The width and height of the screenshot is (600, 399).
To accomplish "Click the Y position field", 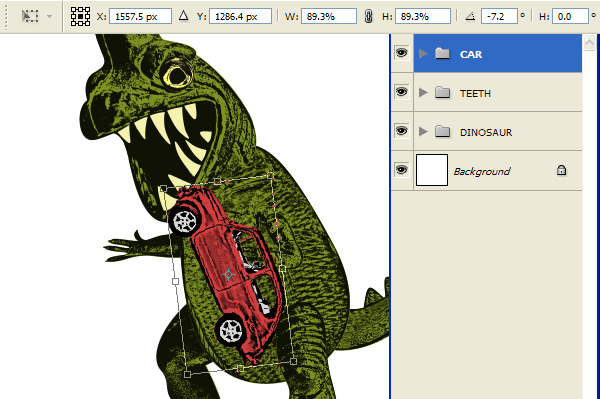I will (x=240, y=16).
